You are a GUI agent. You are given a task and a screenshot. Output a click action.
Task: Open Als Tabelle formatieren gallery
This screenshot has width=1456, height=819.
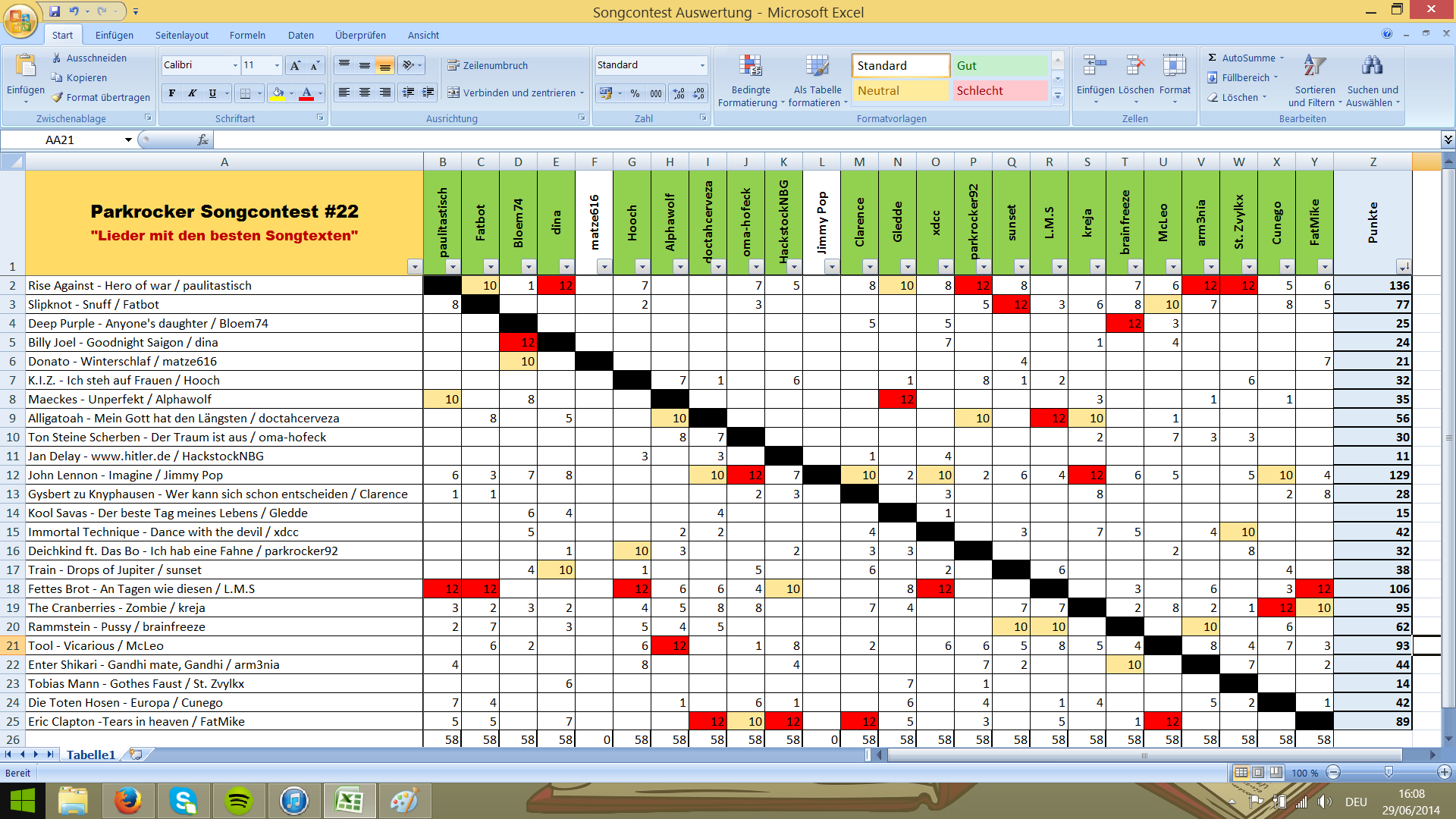(x=817, y=80)
